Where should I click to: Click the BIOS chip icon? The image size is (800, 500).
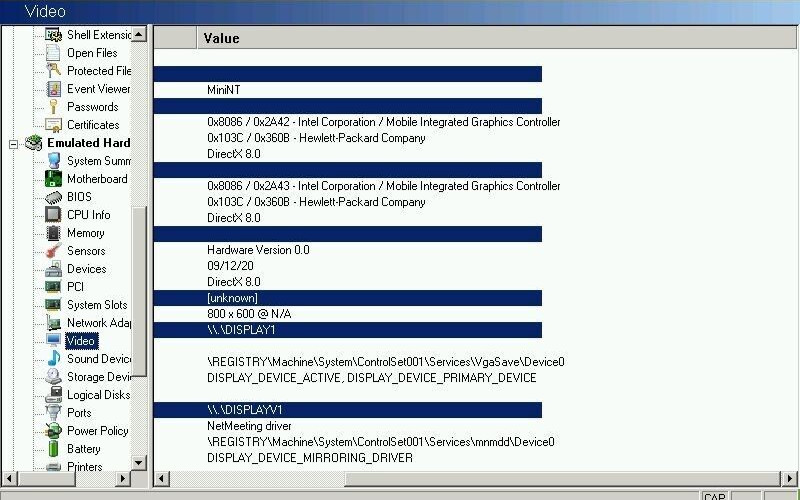click(x=53, y=197)
